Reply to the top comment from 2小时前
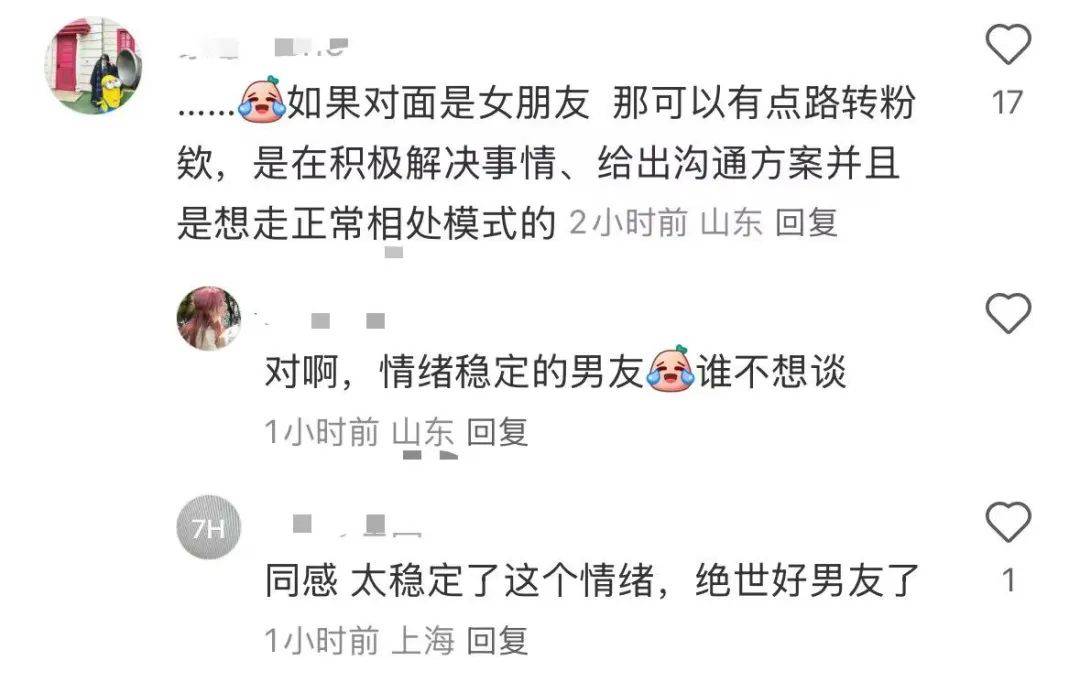The width and height of the screenshot is (1080, 693). click(x=806, y=223)
